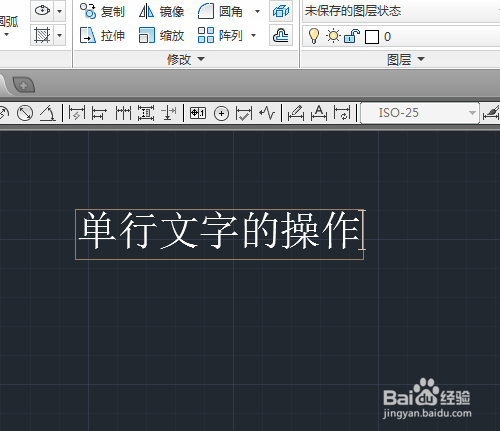Click the Explode objects icon
Screen dimensions: 500x431
(x=281, y=11)
